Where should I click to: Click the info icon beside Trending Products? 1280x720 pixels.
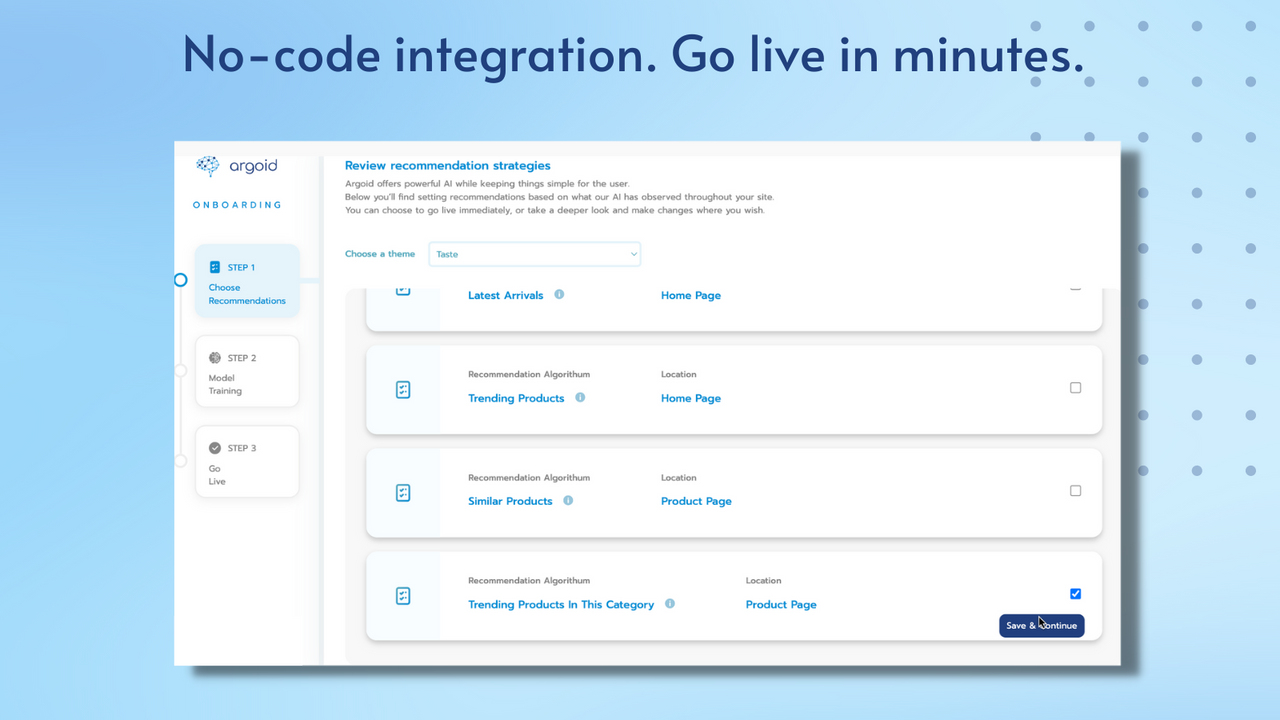pyautogui.click(x=580, y=397)
